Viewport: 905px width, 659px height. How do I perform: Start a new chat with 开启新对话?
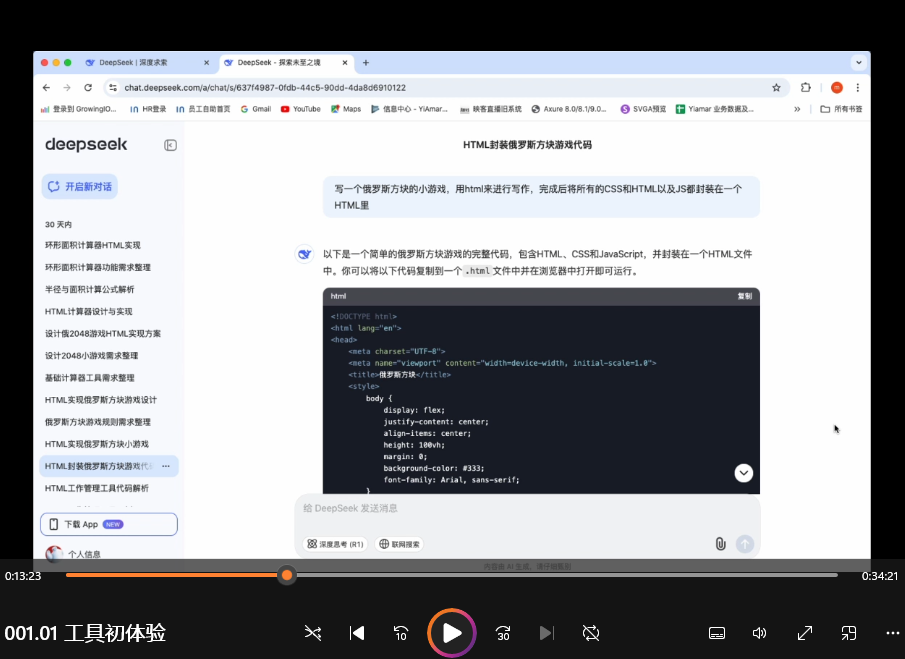[x=80, y=186]
